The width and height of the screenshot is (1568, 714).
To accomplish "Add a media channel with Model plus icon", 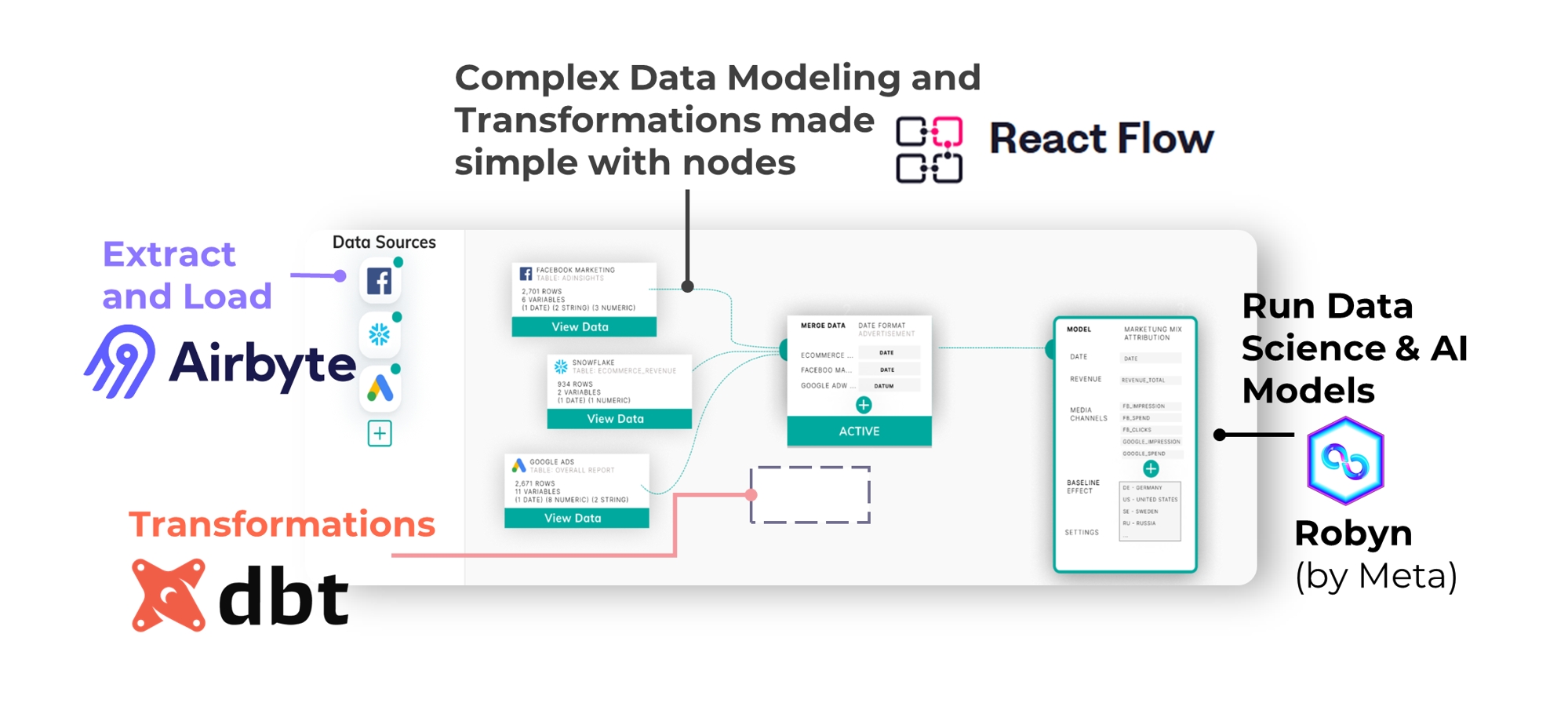I will tap(1151, 468).
